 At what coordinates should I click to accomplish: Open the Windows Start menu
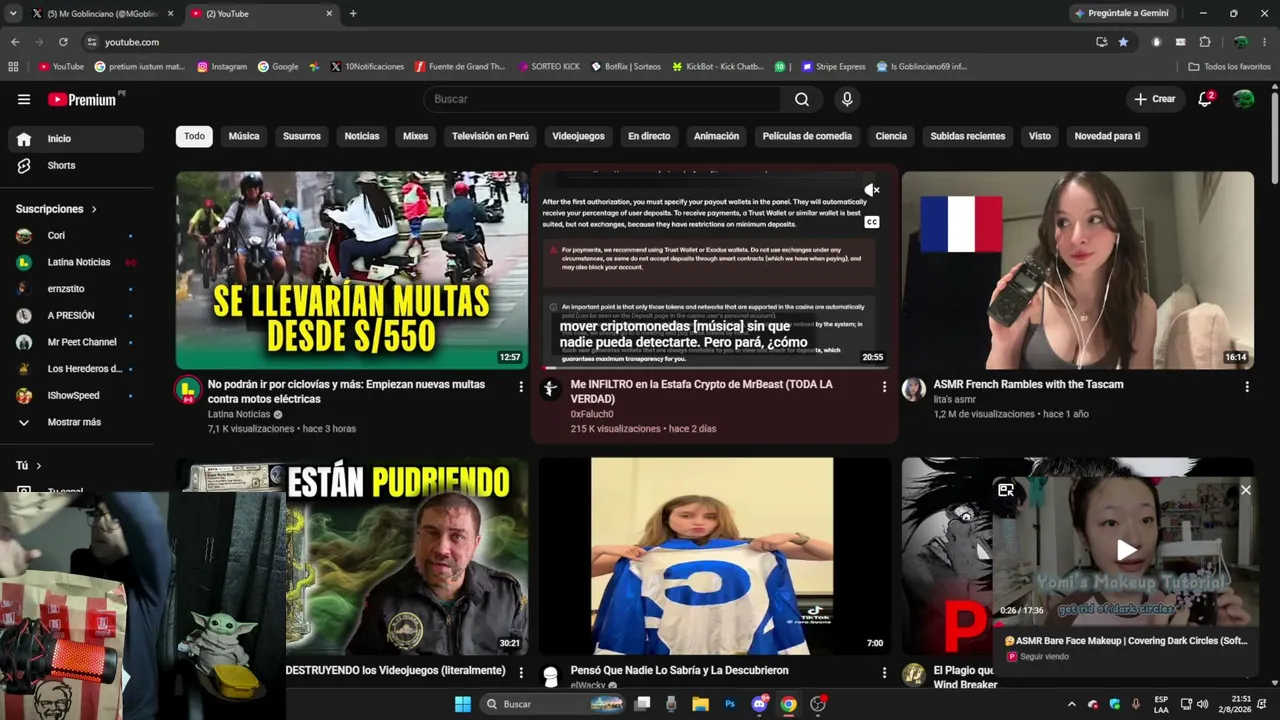[x=463, y=704]
